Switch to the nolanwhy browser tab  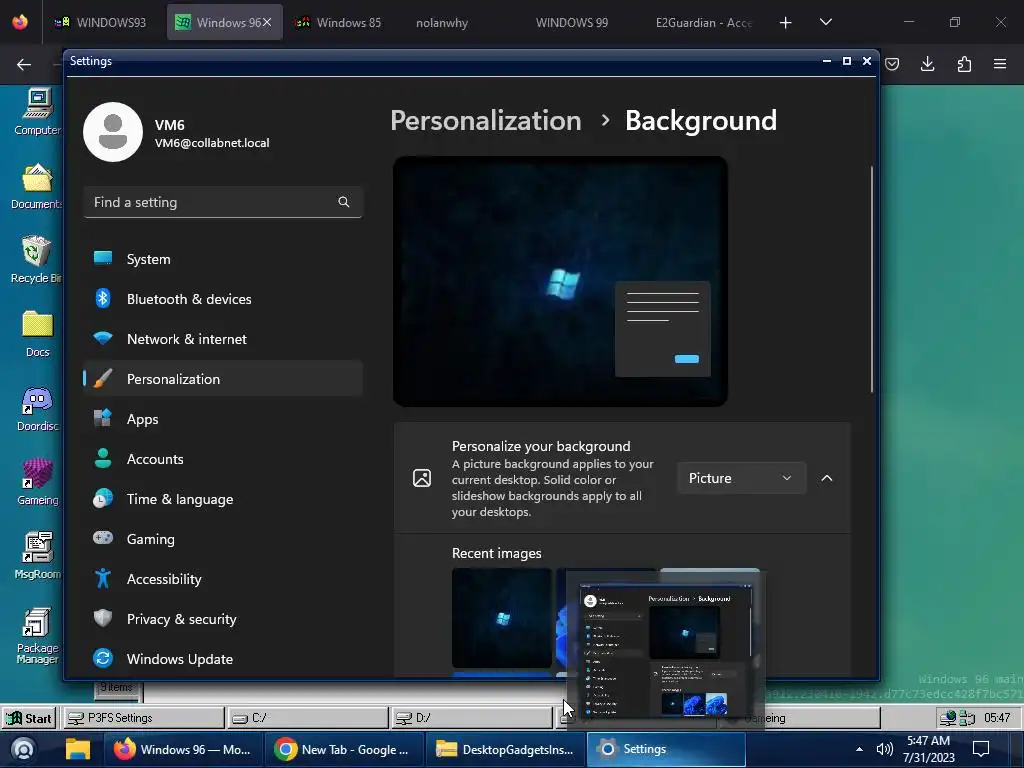tap(442, 22)
